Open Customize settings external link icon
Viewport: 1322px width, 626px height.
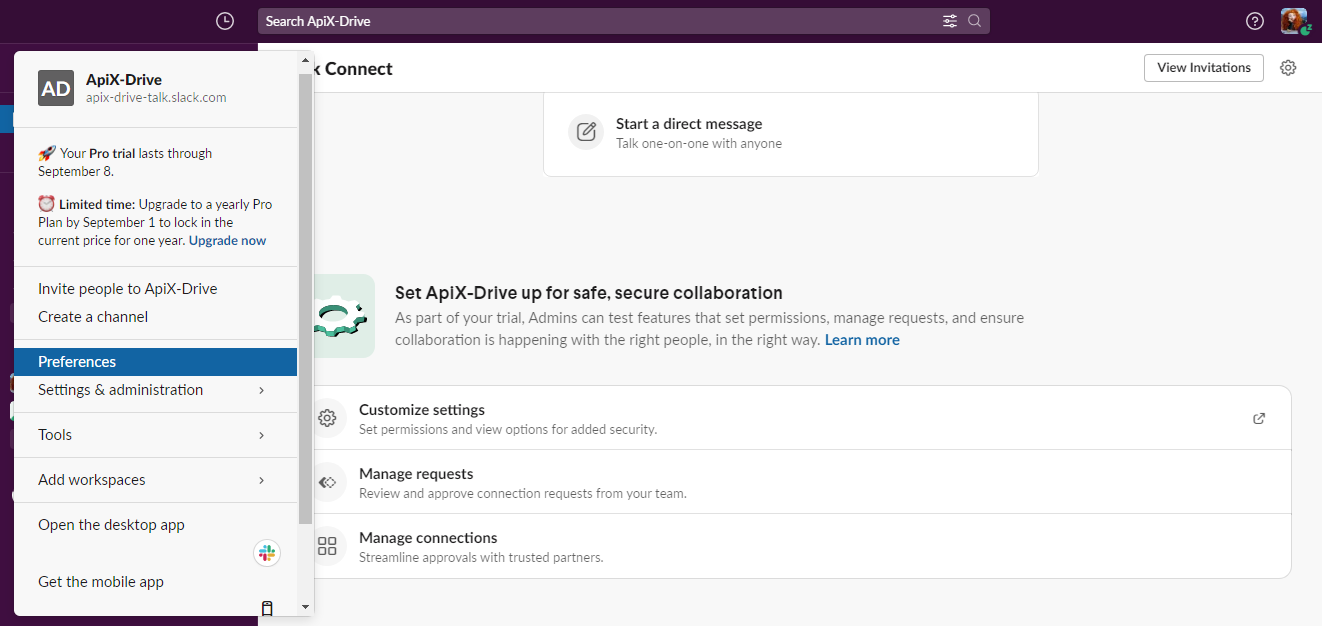1259,418
